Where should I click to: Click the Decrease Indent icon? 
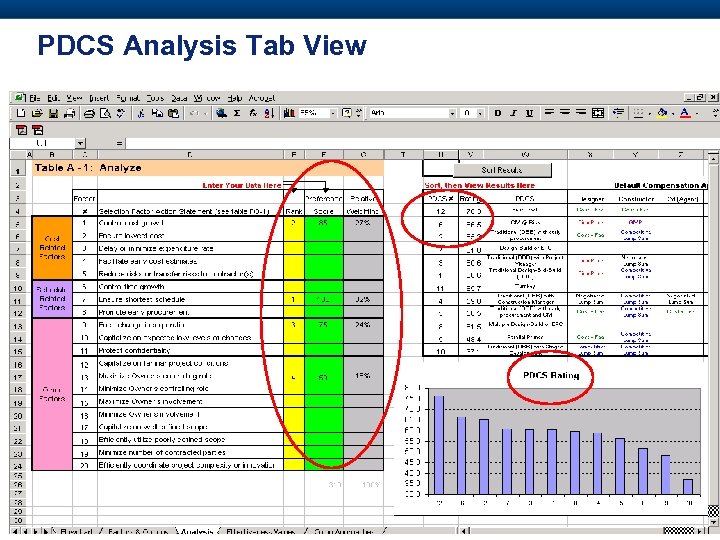point(619,113)
